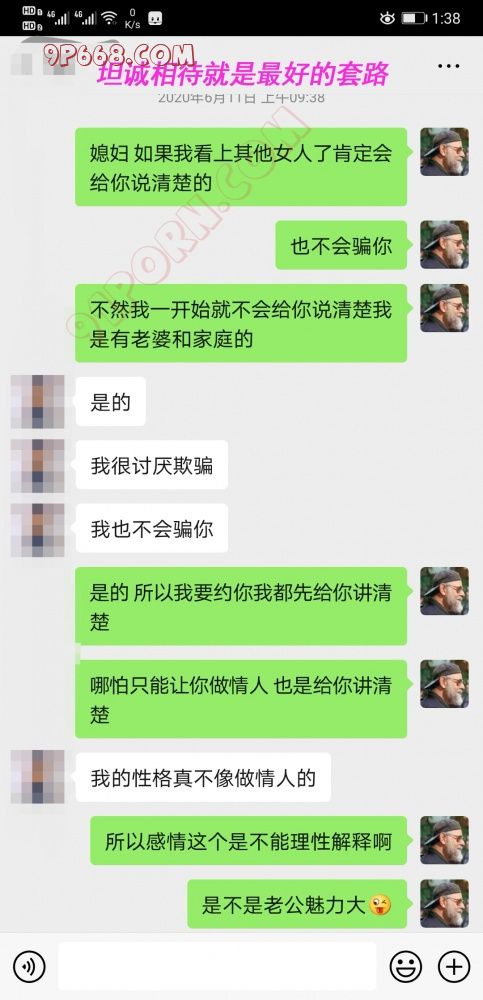The image size is (483, 1000).
Task: Select the '我很讨厌欺骗' message bubble
Action: (151, 465)
